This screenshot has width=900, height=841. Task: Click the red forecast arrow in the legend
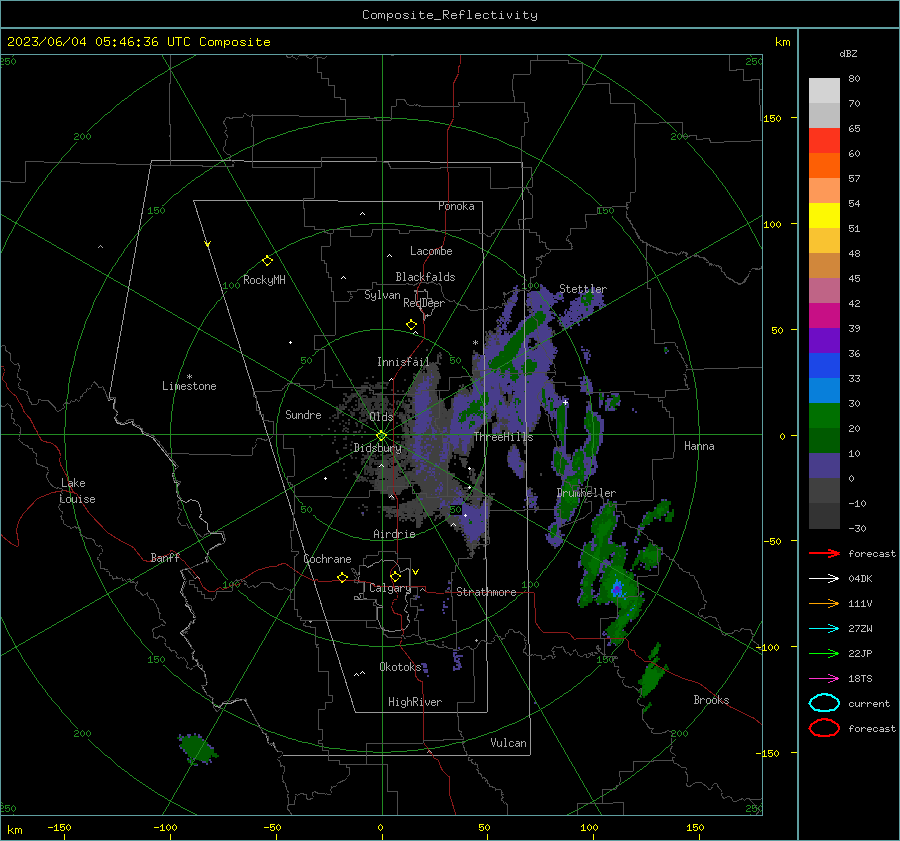(x=824, y=553)
